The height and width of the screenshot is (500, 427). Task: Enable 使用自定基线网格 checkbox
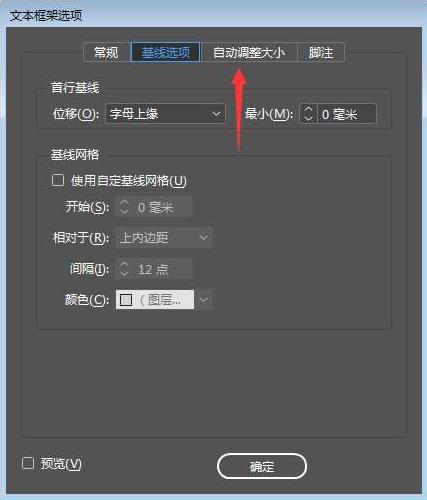pos(58,181)
